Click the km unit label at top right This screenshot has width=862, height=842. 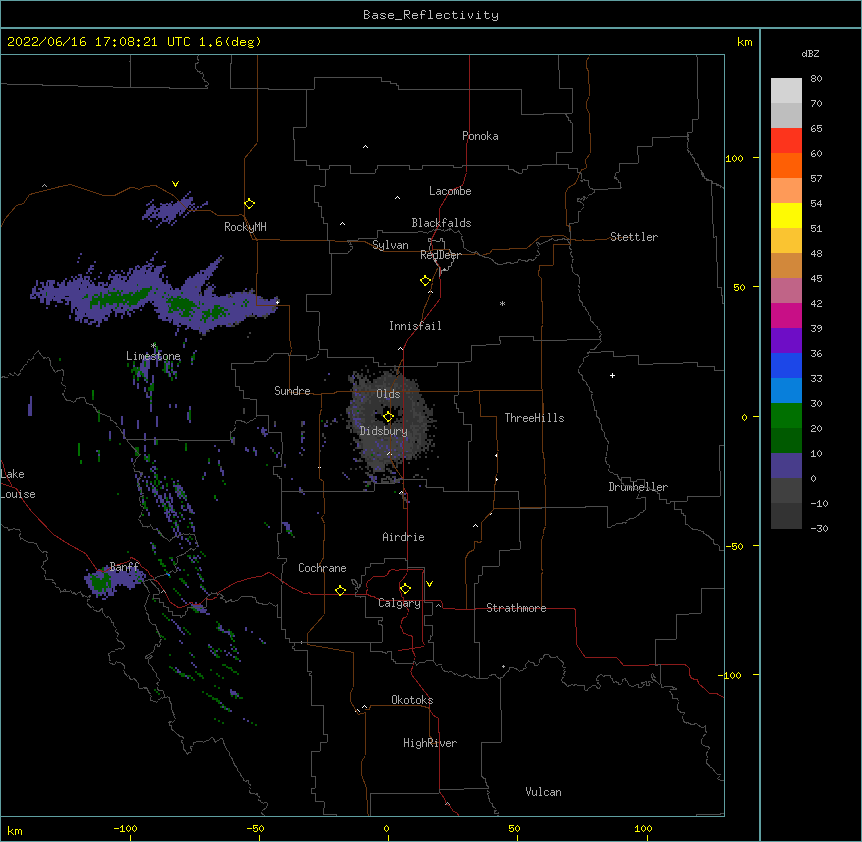click(x=744, y=42)
